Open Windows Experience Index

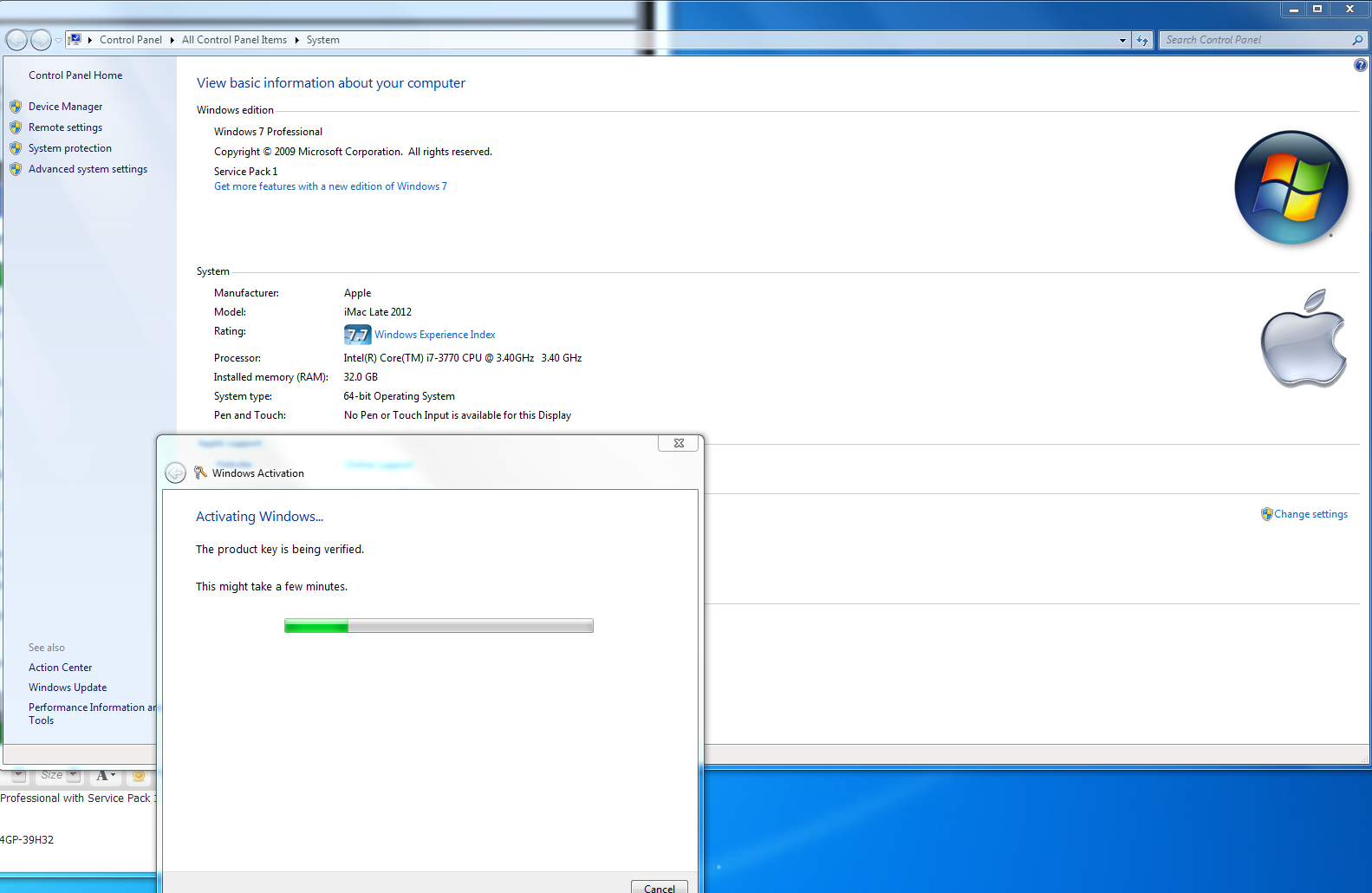click(435, 335)
